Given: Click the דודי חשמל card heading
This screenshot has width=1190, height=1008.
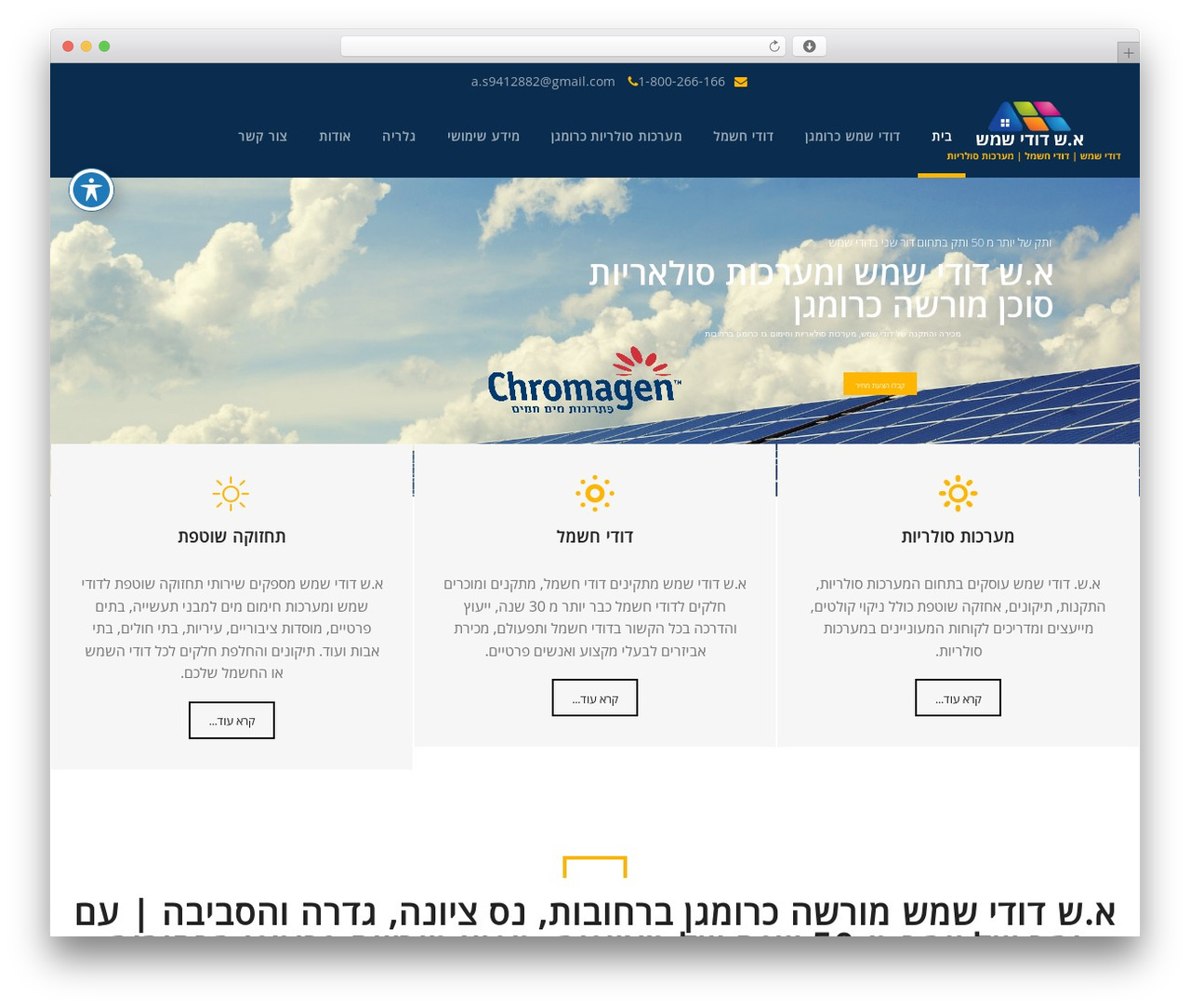Looking at the screenshot, I should click(x=595, y=537).
